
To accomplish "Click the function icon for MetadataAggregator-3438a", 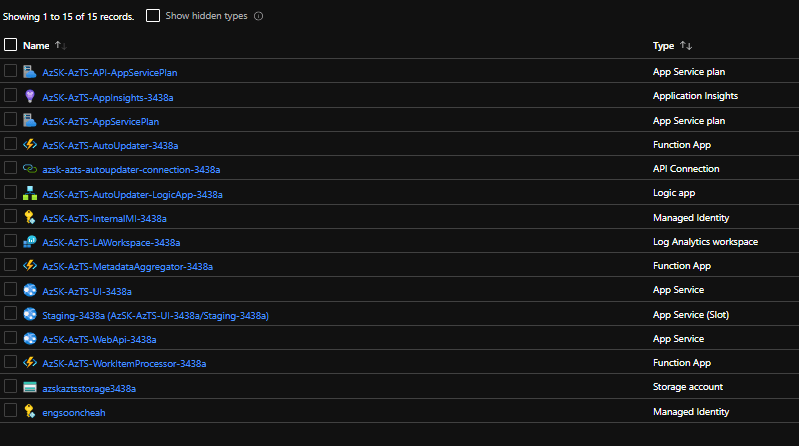I will click(x=30, y=265).
